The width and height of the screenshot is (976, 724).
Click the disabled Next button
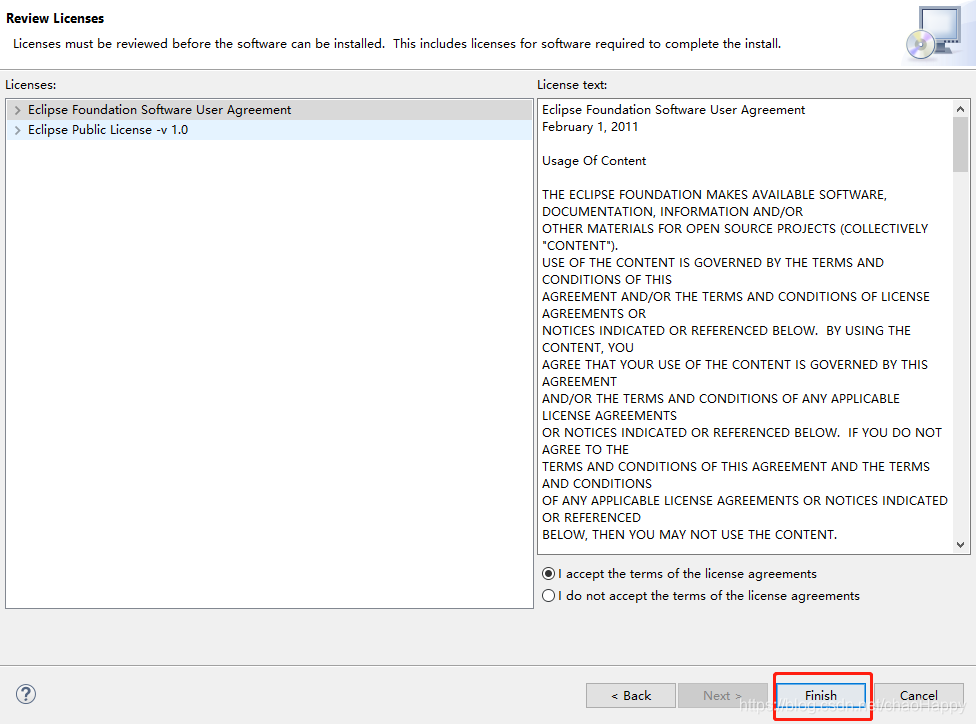pyautogui.click(x=722, y=695)
